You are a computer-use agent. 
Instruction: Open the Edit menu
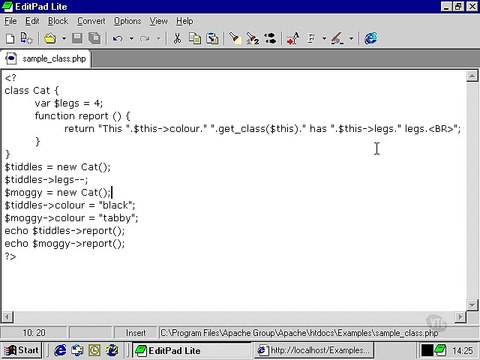[x=32, y=21]
